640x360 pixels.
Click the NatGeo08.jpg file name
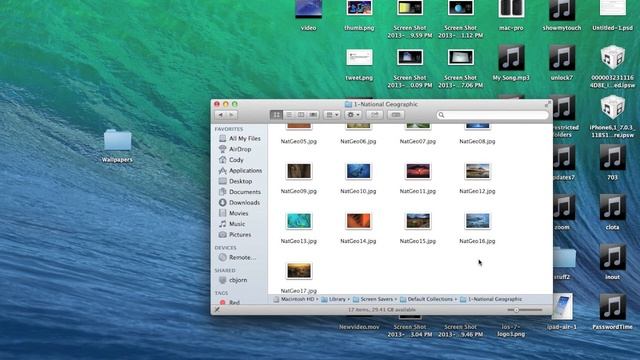[x=478, y=141]
